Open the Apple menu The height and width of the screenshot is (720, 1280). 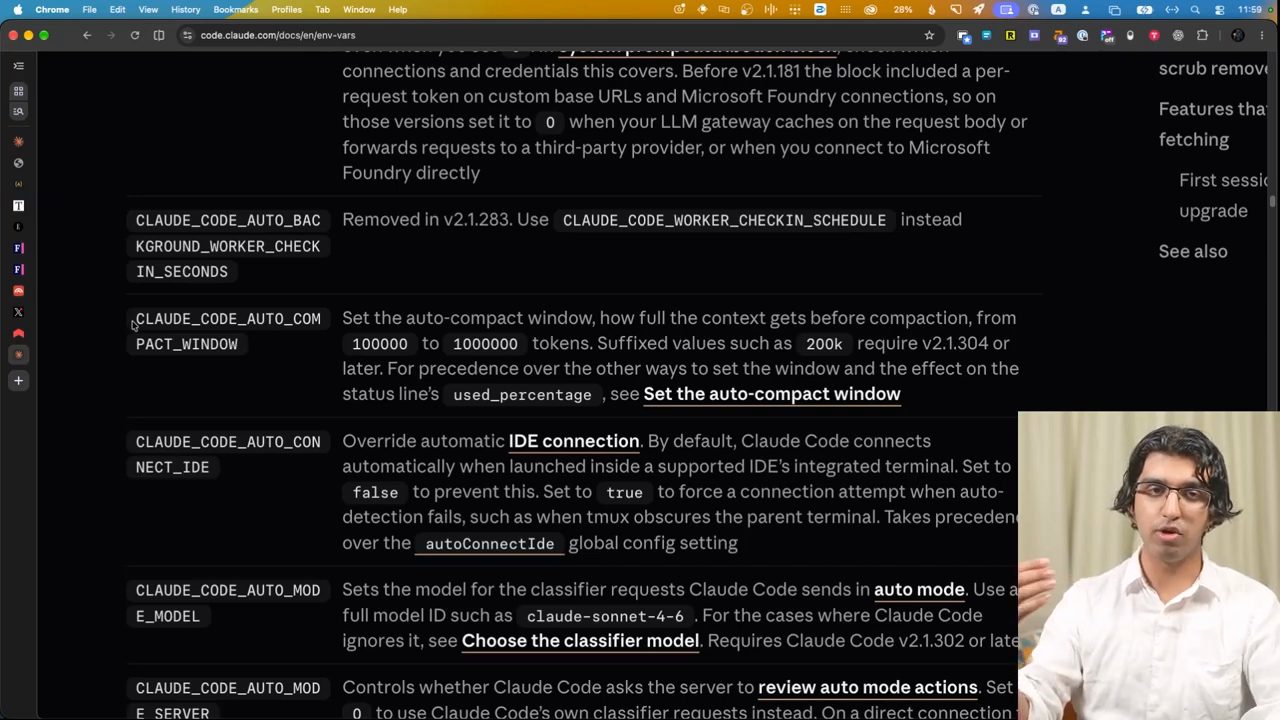coord(18,10)
